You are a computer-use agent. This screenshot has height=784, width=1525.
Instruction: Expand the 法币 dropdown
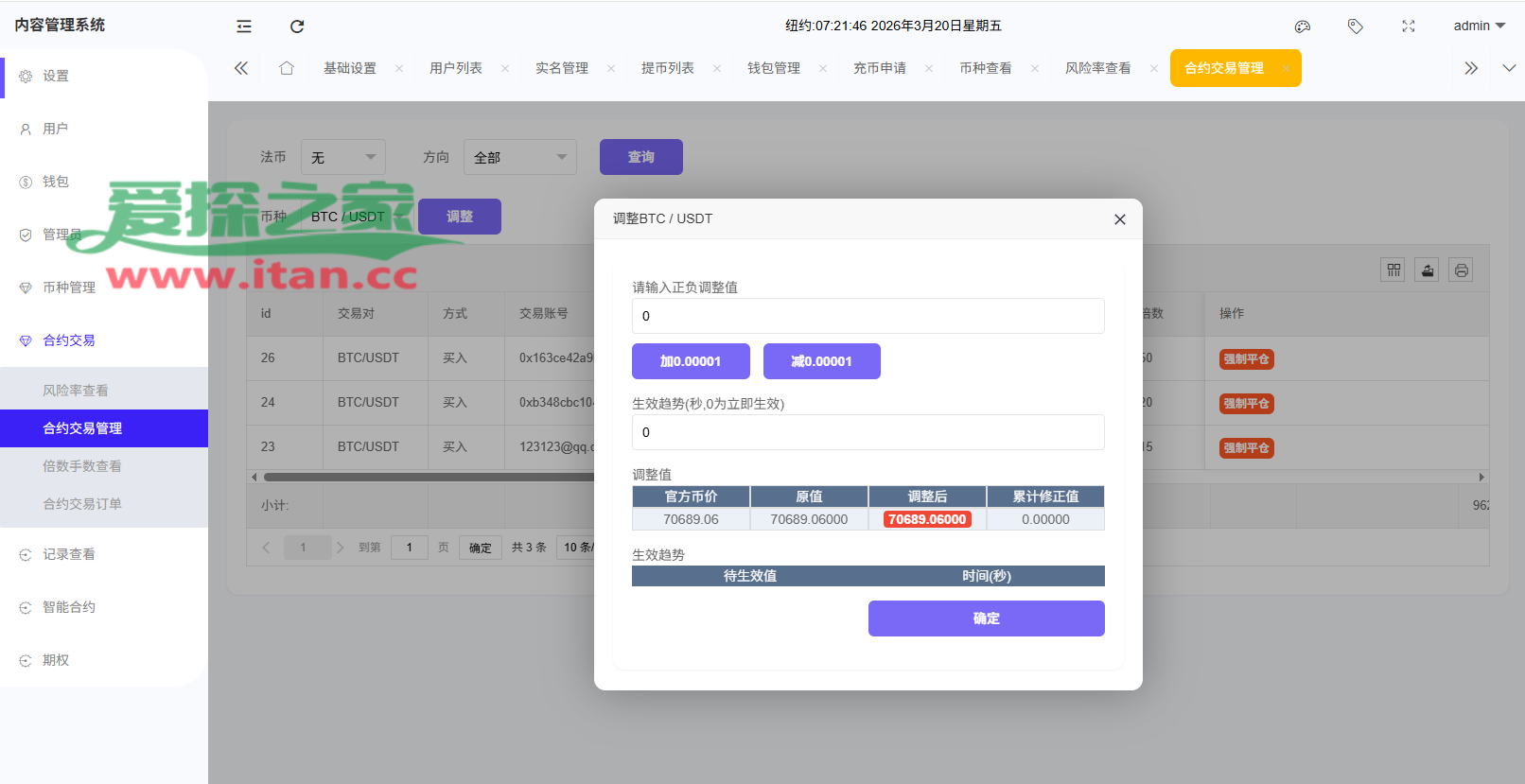coord(342,157)
